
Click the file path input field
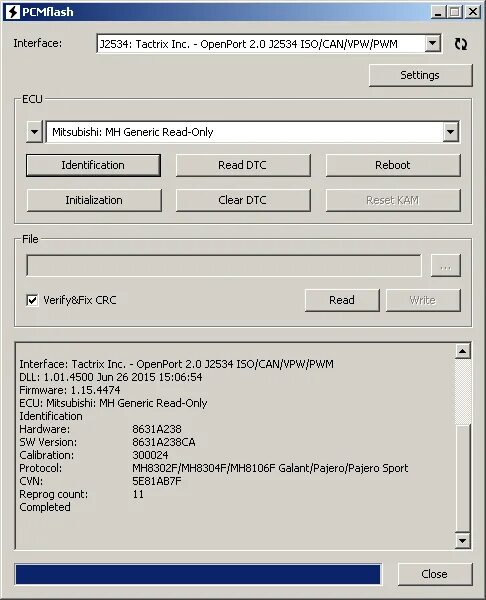tap(224, 266)
